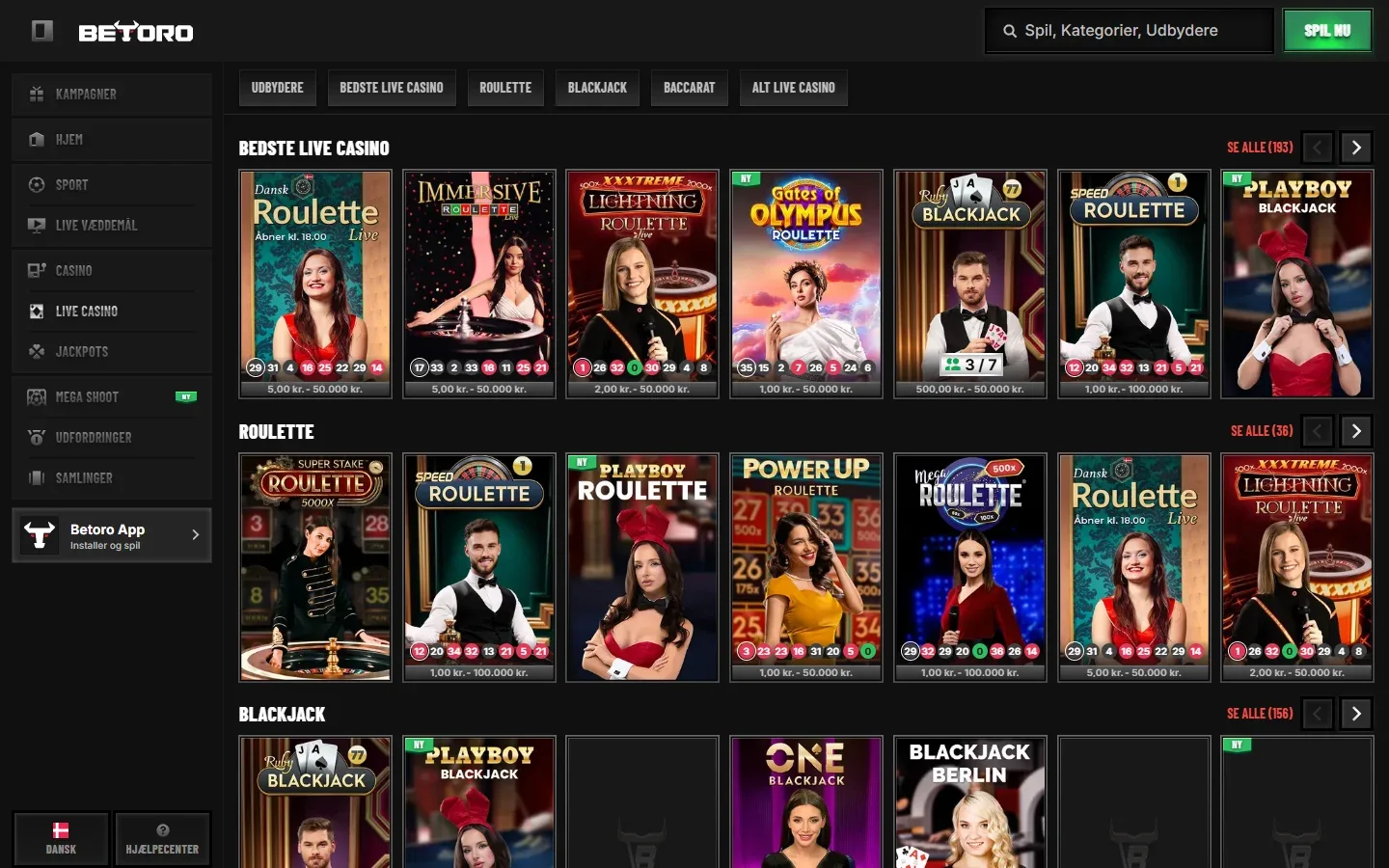Go to previous Bedste Live Casino games
This screenshot has height=868, width=1389.
(x=1318, y=148)
